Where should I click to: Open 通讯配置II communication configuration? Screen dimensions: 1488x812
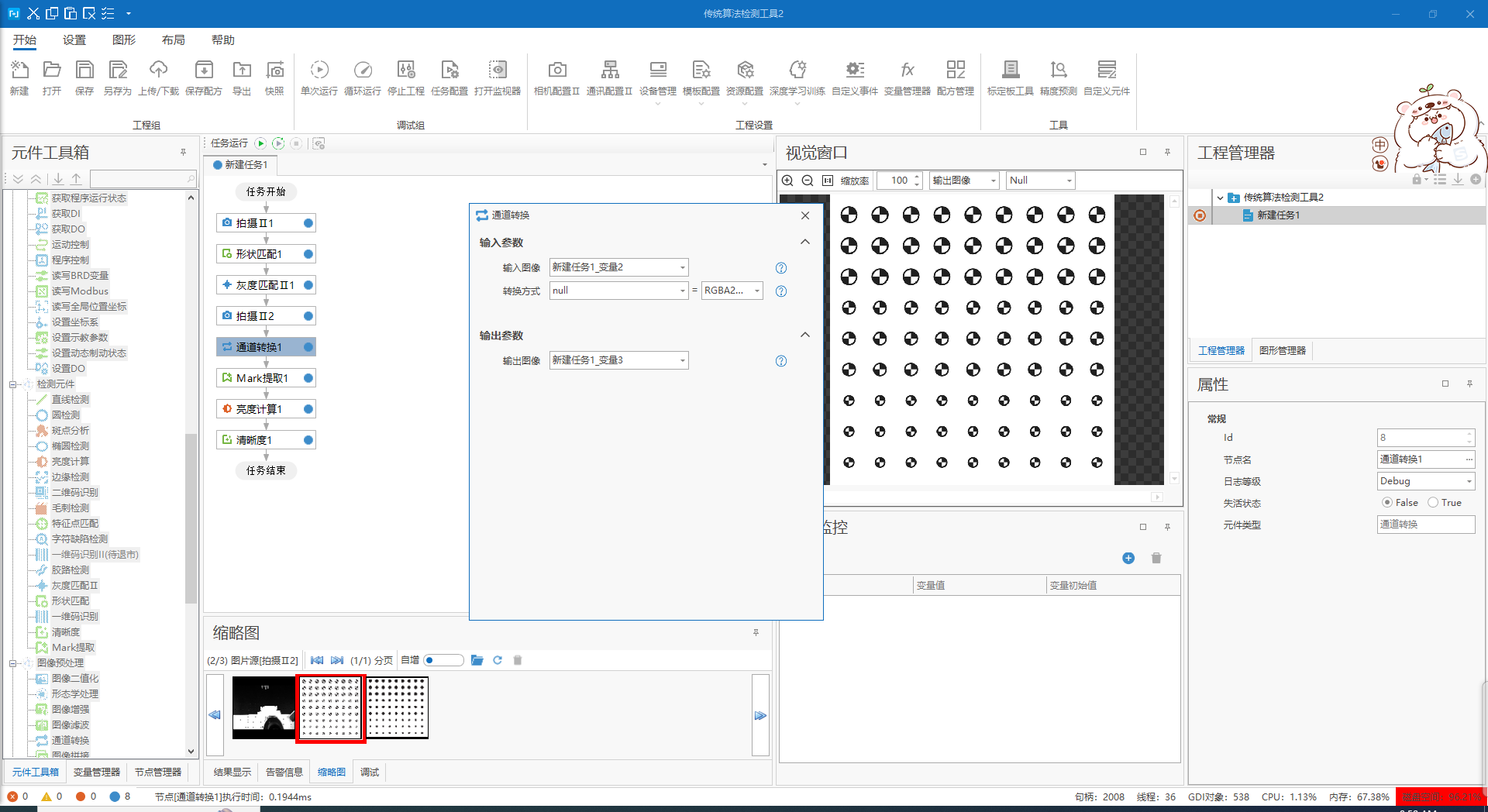coord(610,77)
